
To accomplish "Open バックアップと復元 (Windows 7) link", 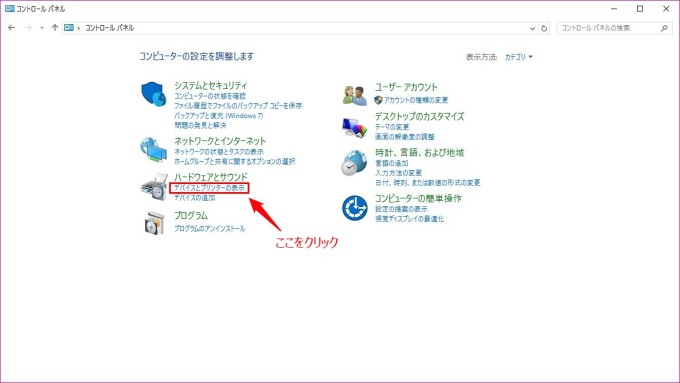I will [x=219, y=116].
